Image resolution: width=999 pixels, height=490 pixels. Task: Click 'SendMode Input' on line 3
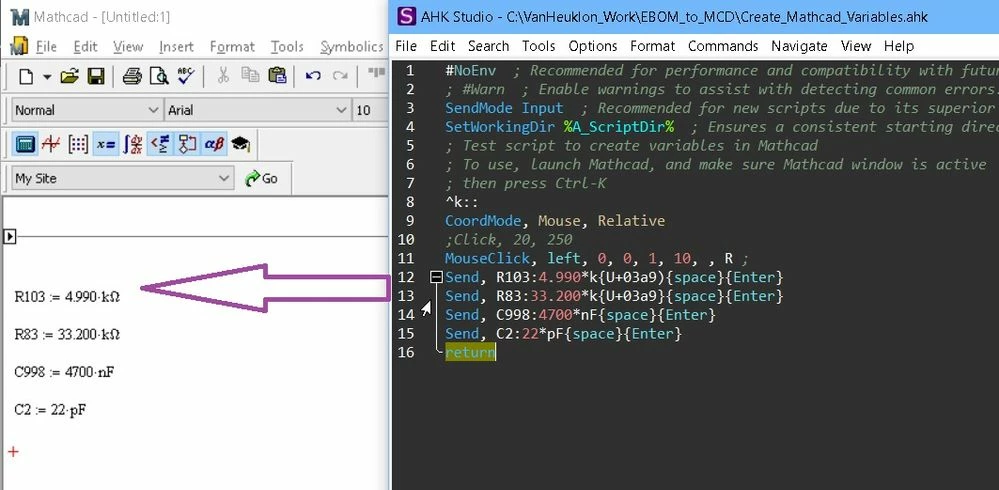click(x=504, y=108)
